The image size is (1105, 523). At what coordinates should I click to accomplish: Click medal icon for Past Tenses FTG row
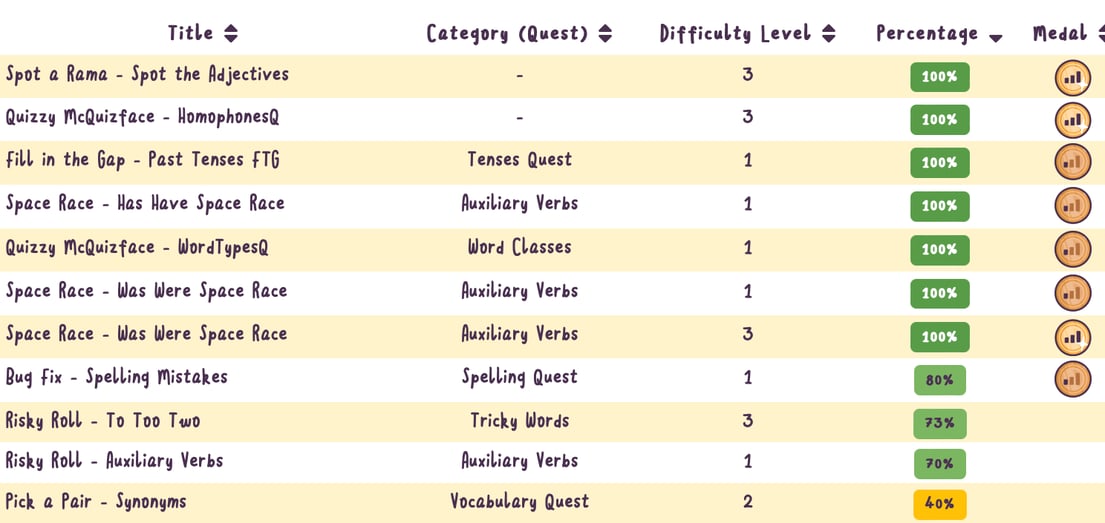(x=1073, y=162)
